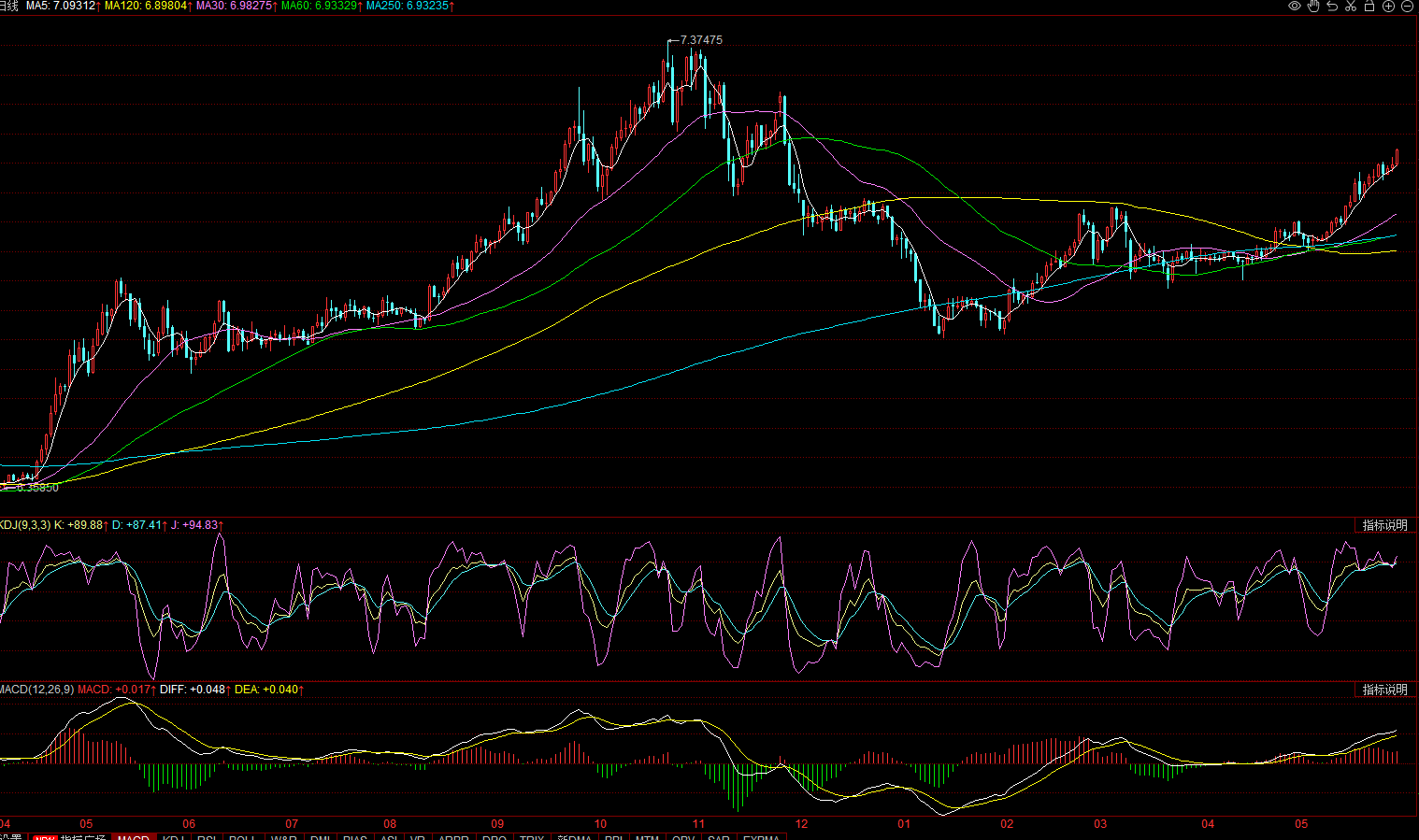Switch to the 新DMA indicator tab
This screenshot has width=1419, height=840.
575,836
